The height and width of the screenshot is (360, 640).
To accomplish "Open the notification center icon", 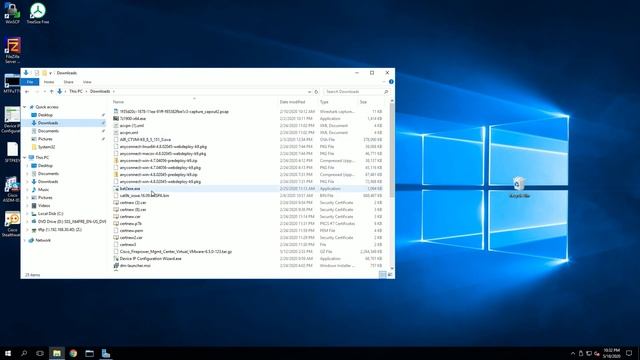I will [629, 353].
